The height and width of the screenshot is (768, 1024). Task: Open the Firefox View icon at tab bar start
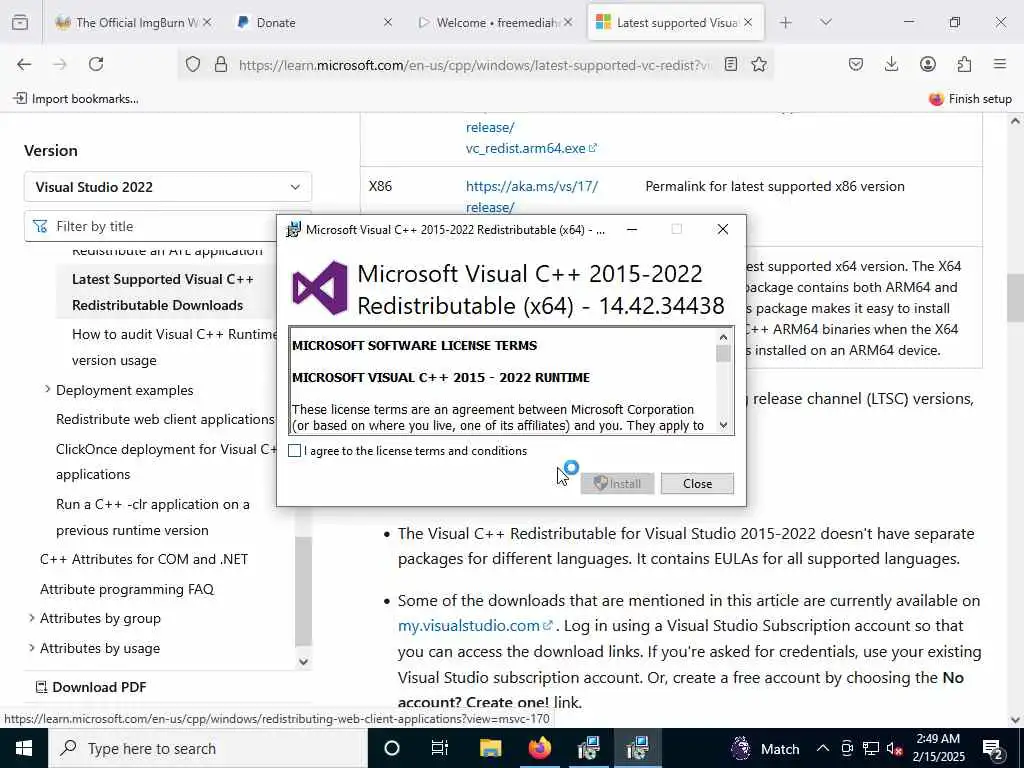[20, 22]
